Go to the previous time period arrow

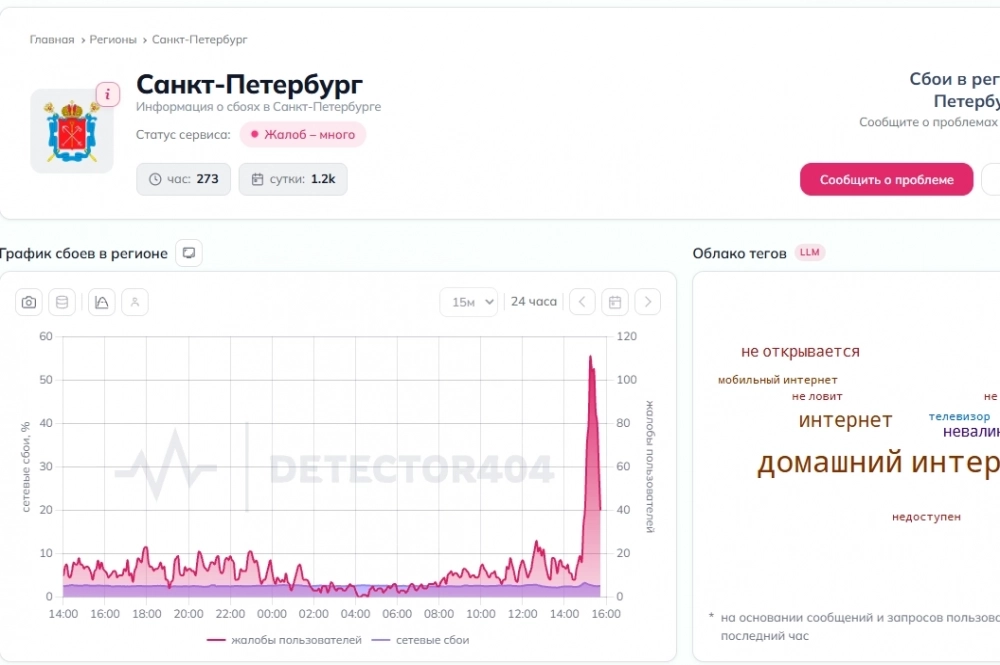point(582,302)
